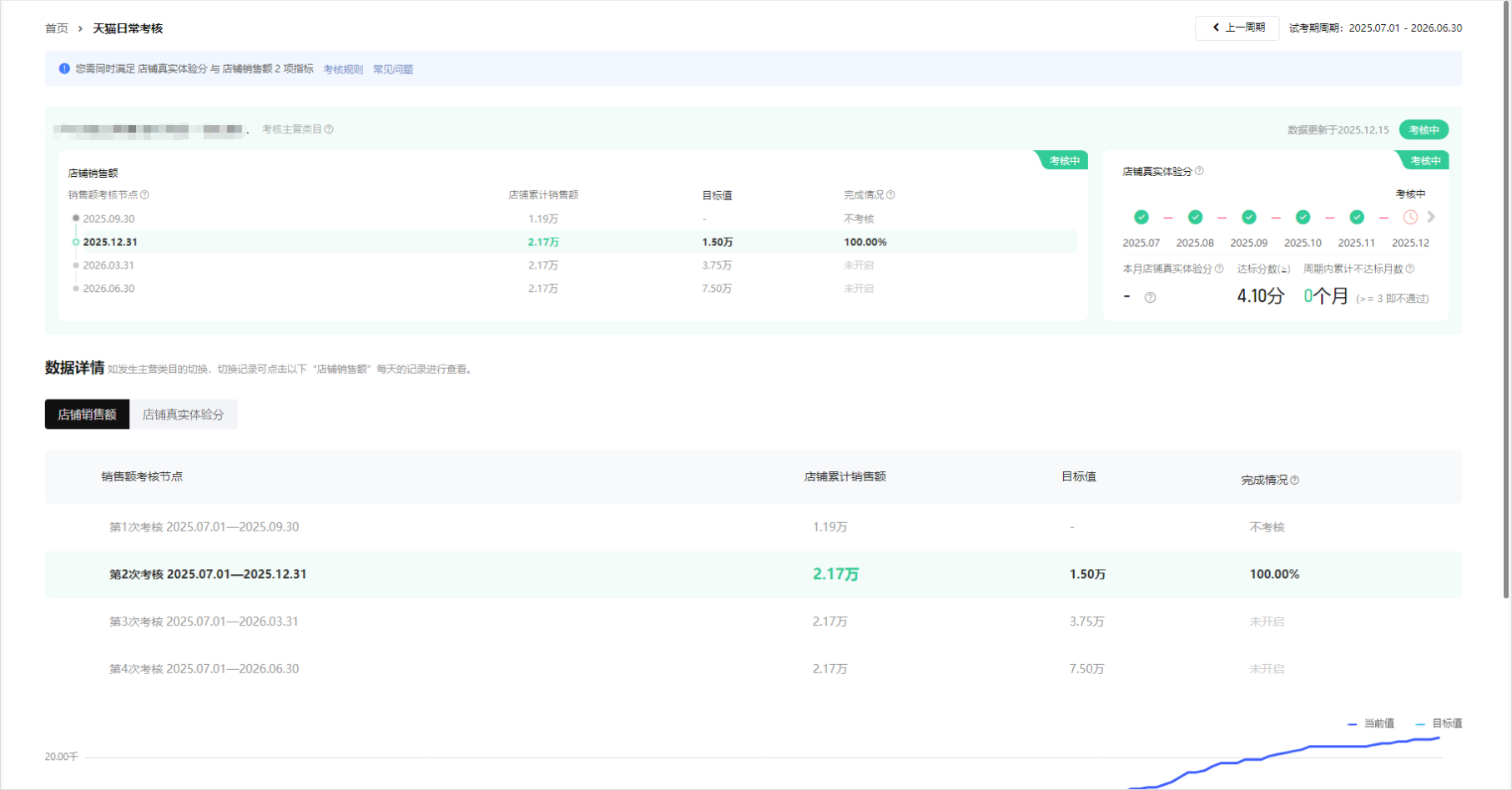Click help icon by 完成情况 in lower table header

pyautogui.click(x=1294, y=481)
